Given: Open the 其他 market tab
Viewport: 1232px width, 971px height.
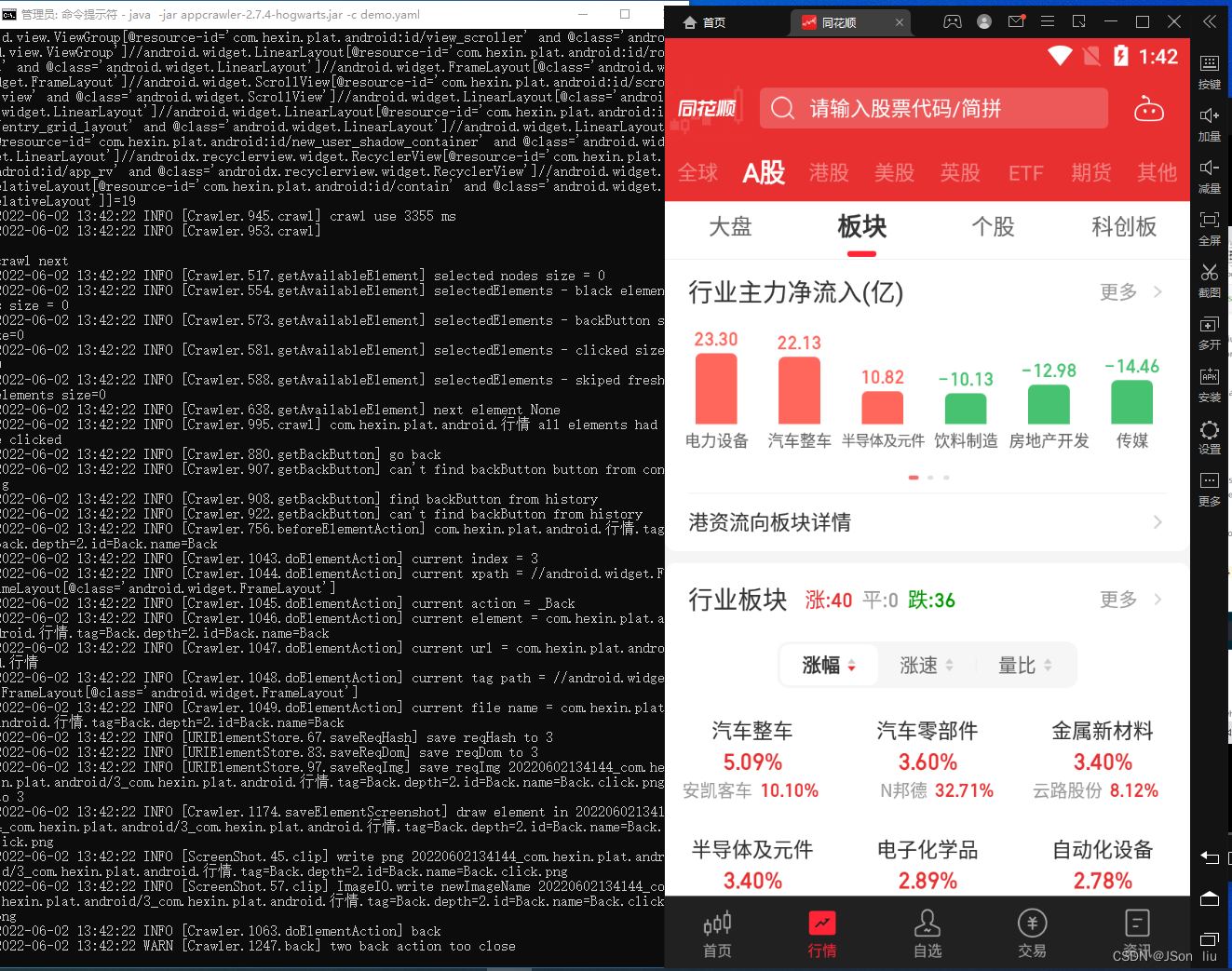Looking at the screenshot, I should (1158, 173).
